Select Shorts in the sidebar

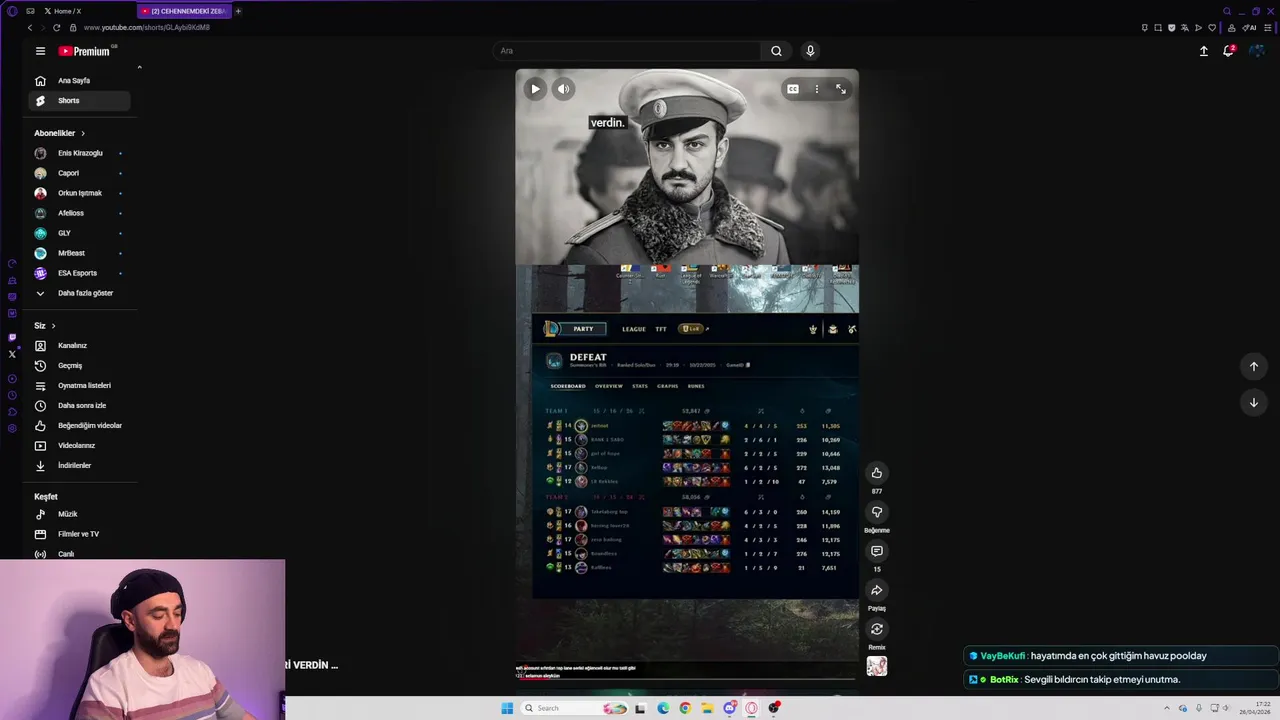pyautogui.click(x=80, y=101)
